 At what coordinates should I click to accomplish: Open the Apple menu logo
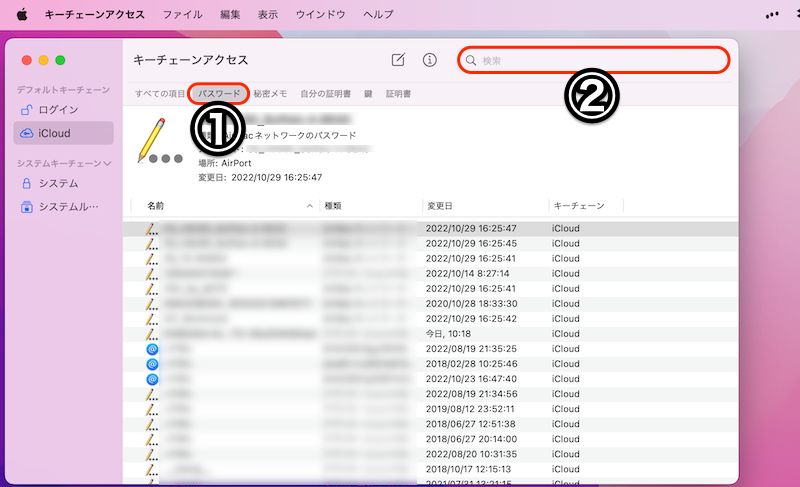(22, 15)
